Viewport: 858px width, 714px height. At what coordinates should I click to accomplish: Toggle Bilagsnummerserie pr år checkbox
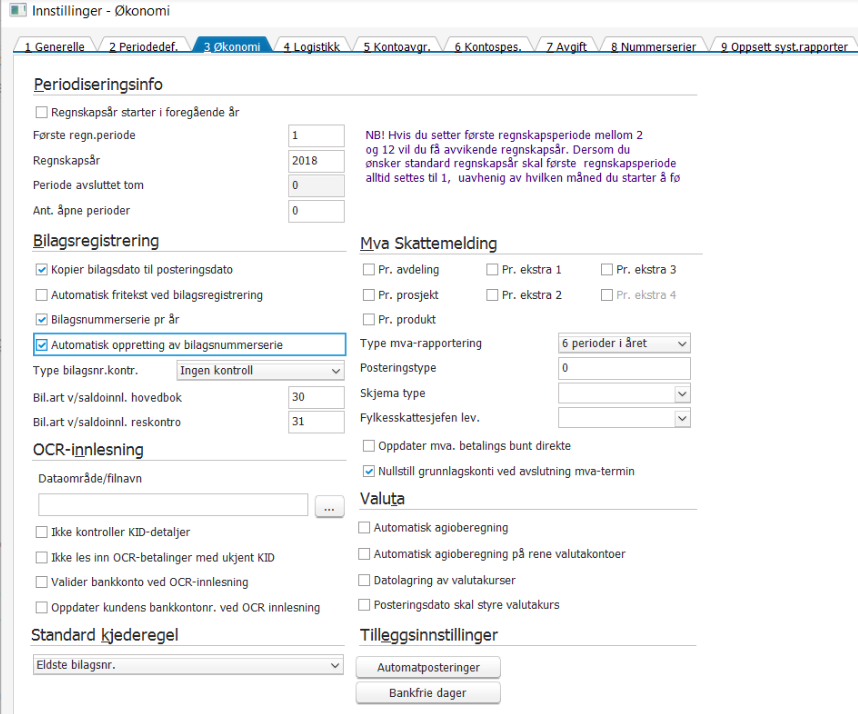pos(42,320)
